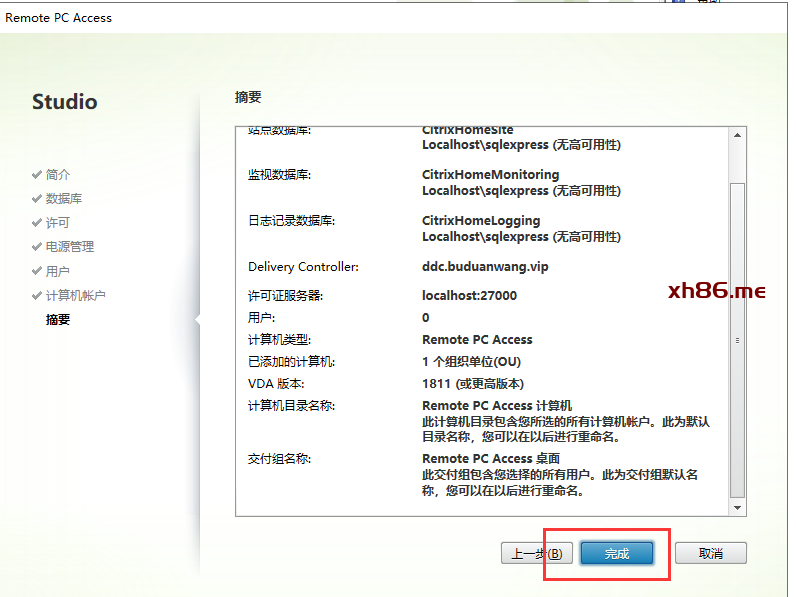Click the ddc.buduanwang.vip controller value

point(485,267)
